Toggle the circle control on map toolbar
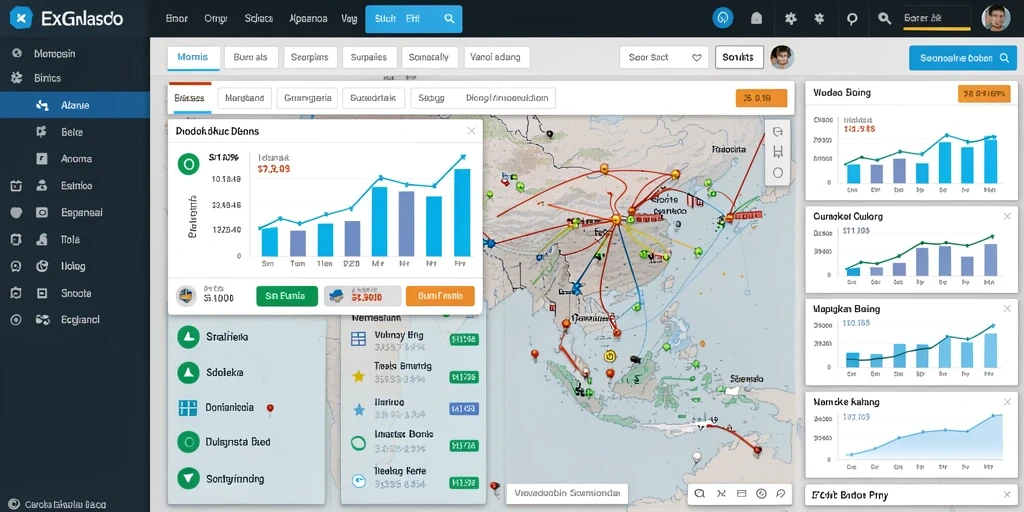This screenshot has width=1024, height=512. [x=777, y=173]
